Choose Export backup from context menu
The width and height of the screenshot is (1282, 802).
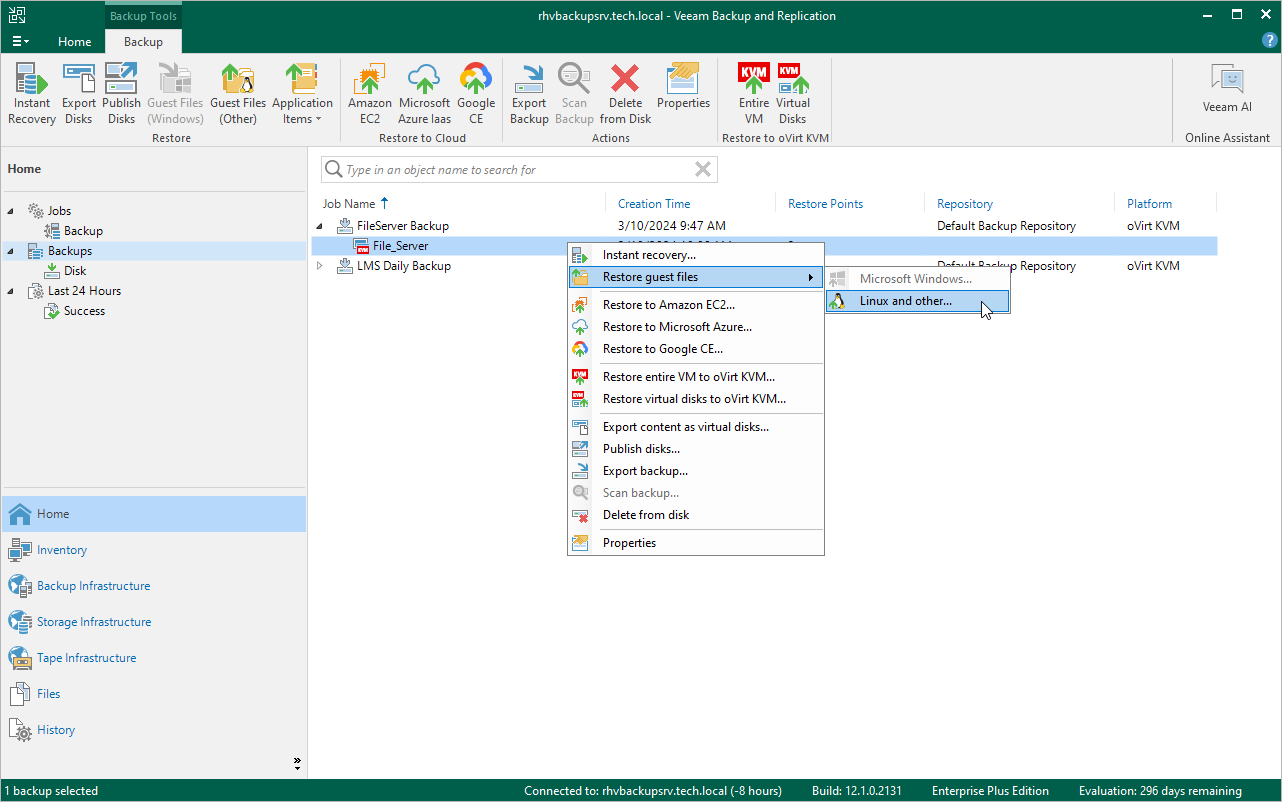pos(696,471)
